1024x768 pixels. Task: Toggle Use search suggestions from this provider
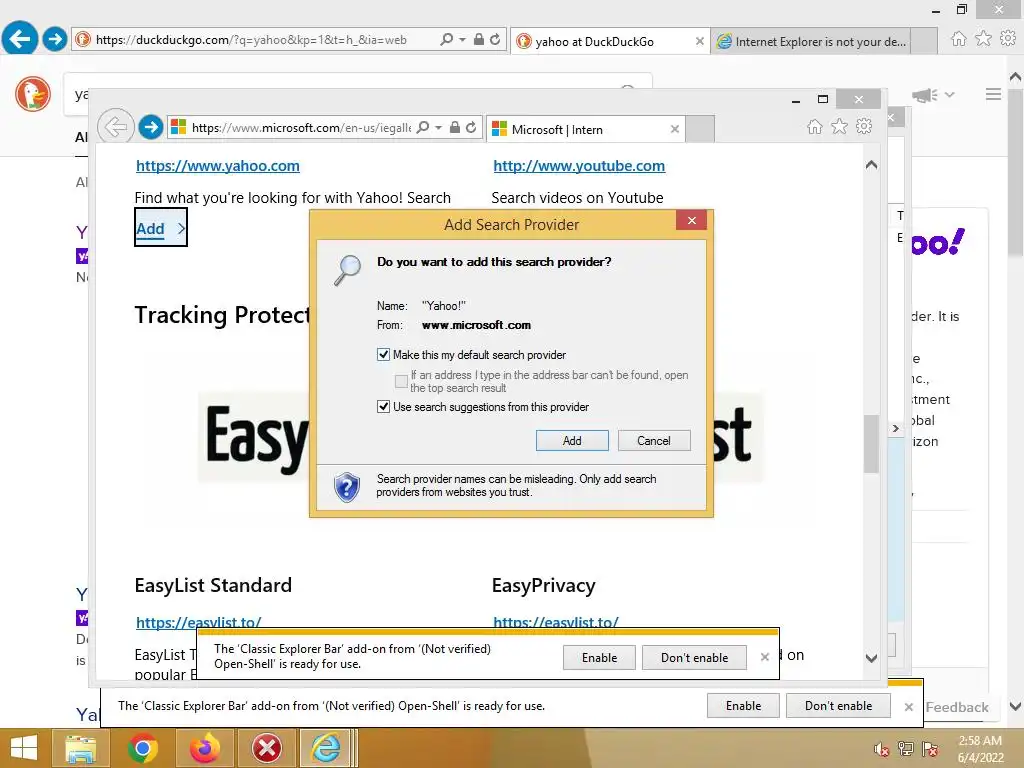pyautogui.click(x=383, y=407)
